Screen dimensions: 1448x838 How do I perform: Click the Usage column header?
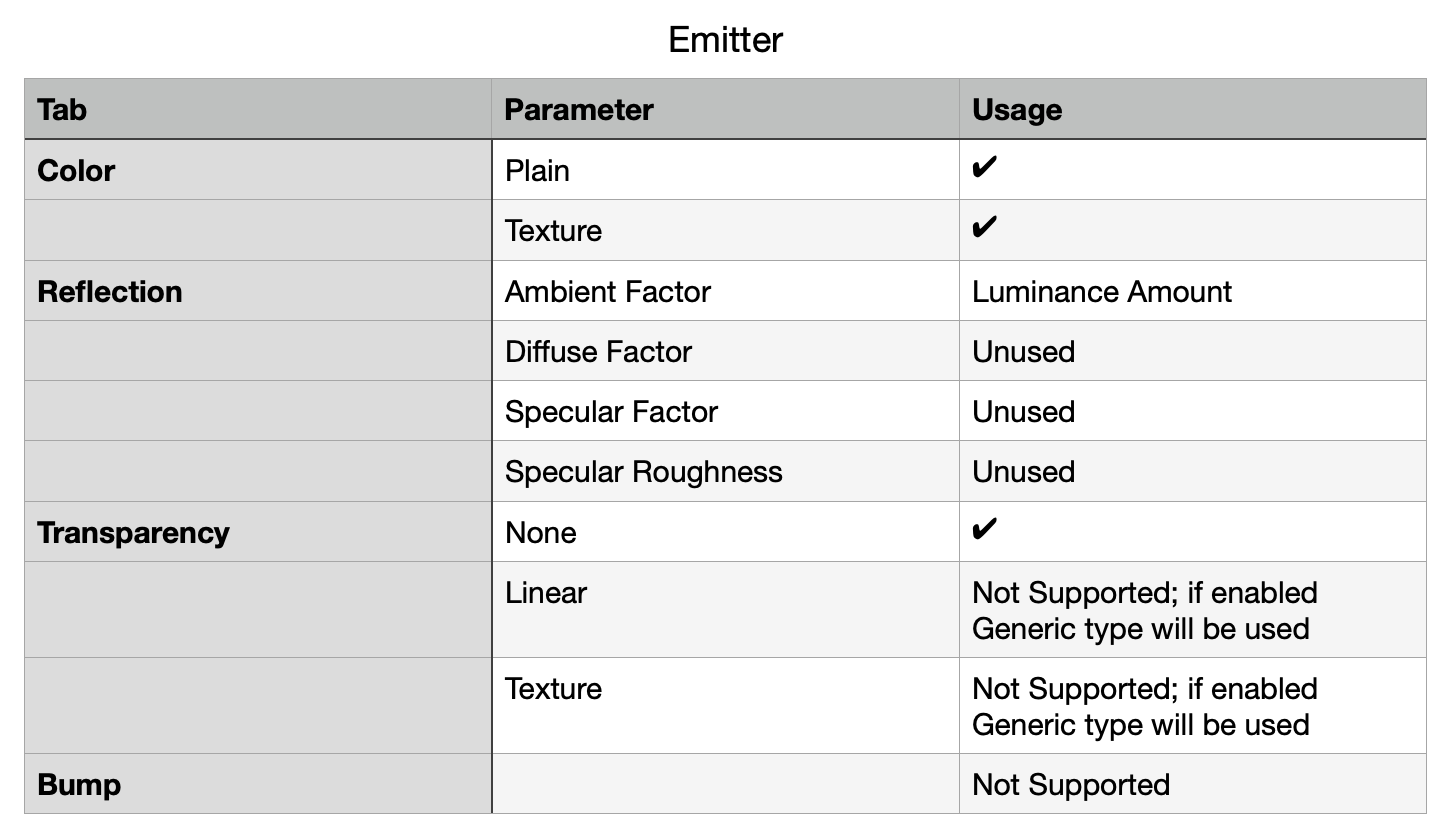click(1017, 109)
